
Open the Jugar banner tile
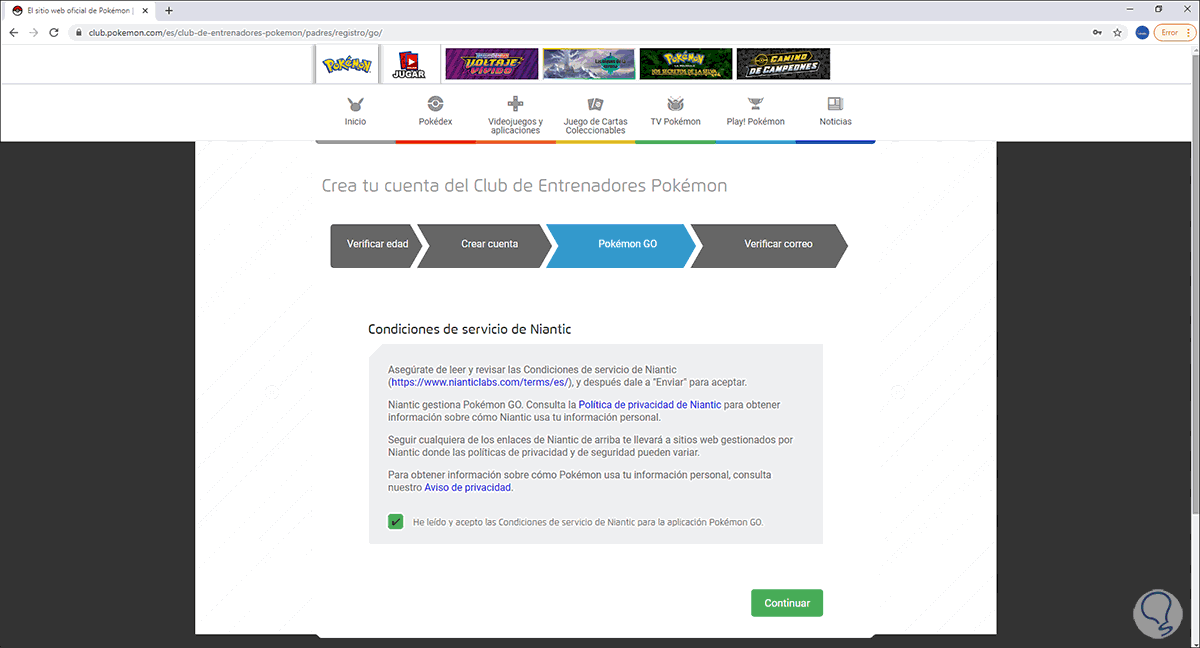tap(410, 64)
